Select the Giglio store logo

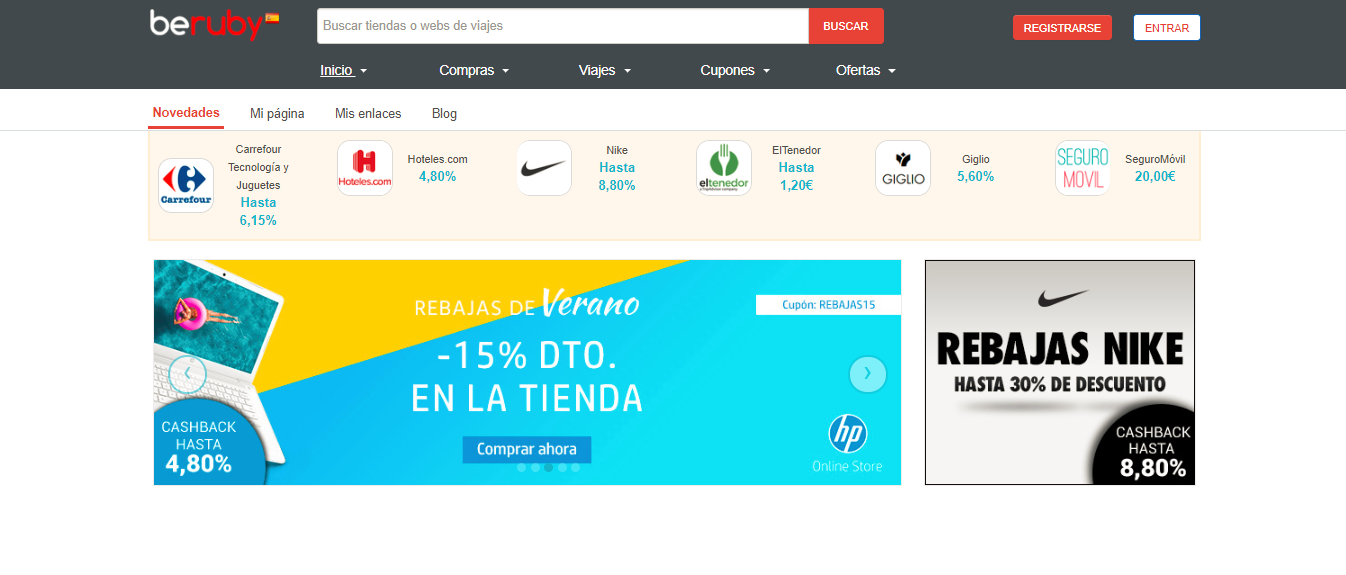coord(903,168)
